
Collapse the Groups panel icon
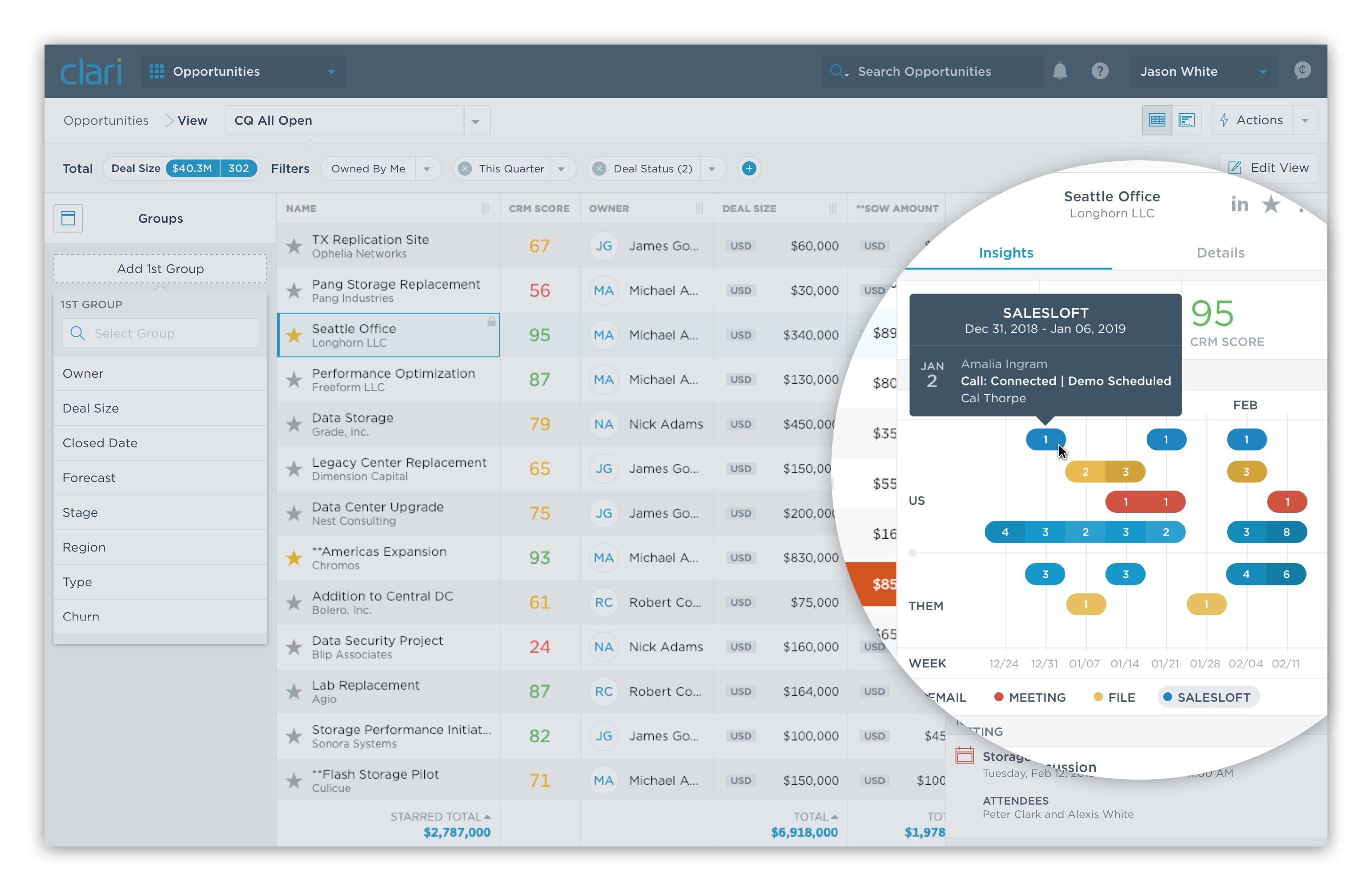(68, 218)
